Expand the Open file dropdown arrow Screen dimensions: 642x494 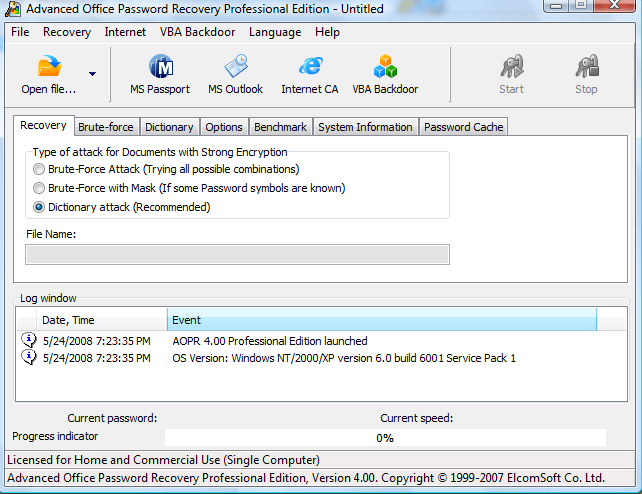point(92,74)
